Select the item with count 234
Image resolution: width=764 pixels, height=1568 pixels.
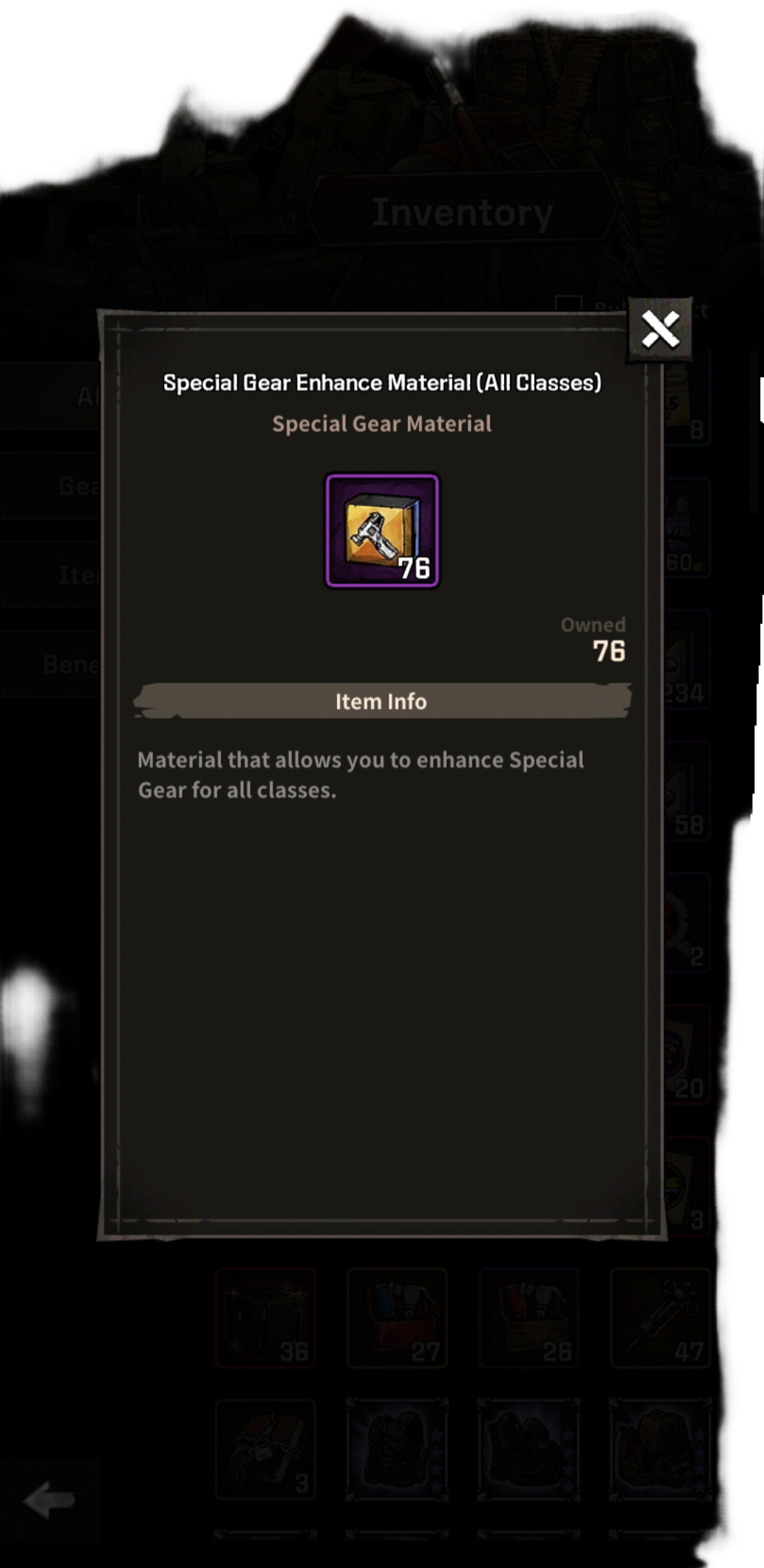pyautogui.click(x=687, y=659)
